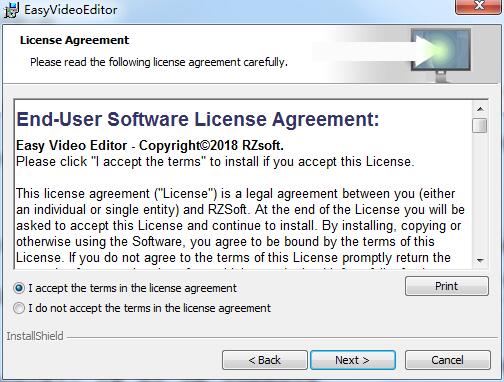Choose the "I do not accept the terms" radio button
Image resolution: width=504 pixels, height=382 pixels.
19,308
